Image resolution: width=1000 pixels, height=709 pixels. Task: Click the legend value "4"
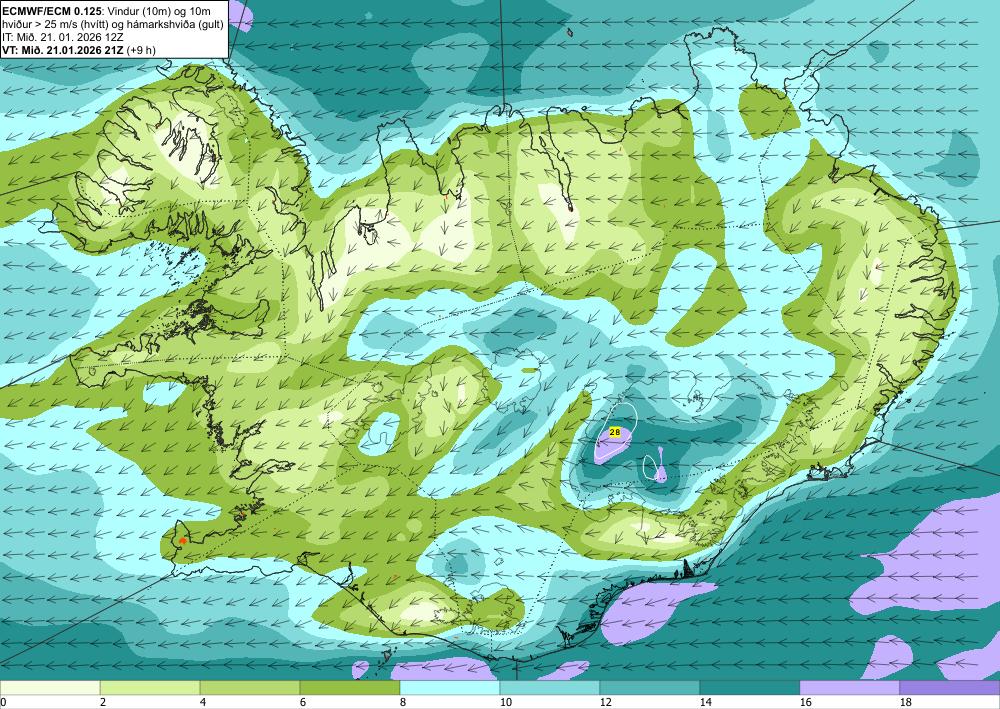(203, 703)
